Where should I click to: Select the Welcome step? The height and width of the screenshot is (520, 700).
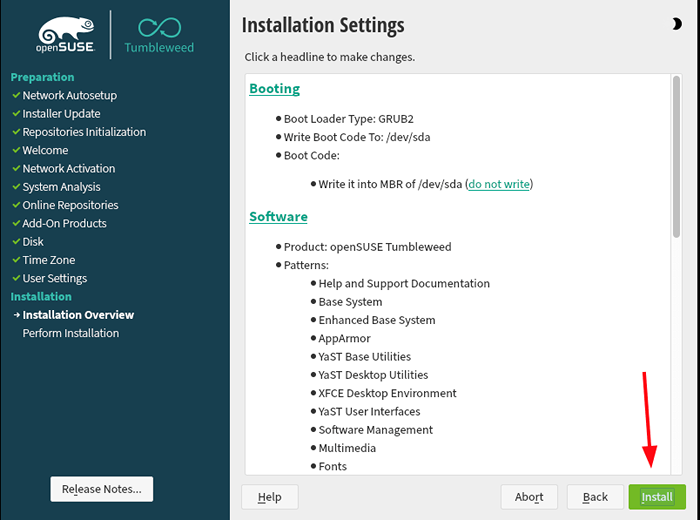tap(45, 150)
